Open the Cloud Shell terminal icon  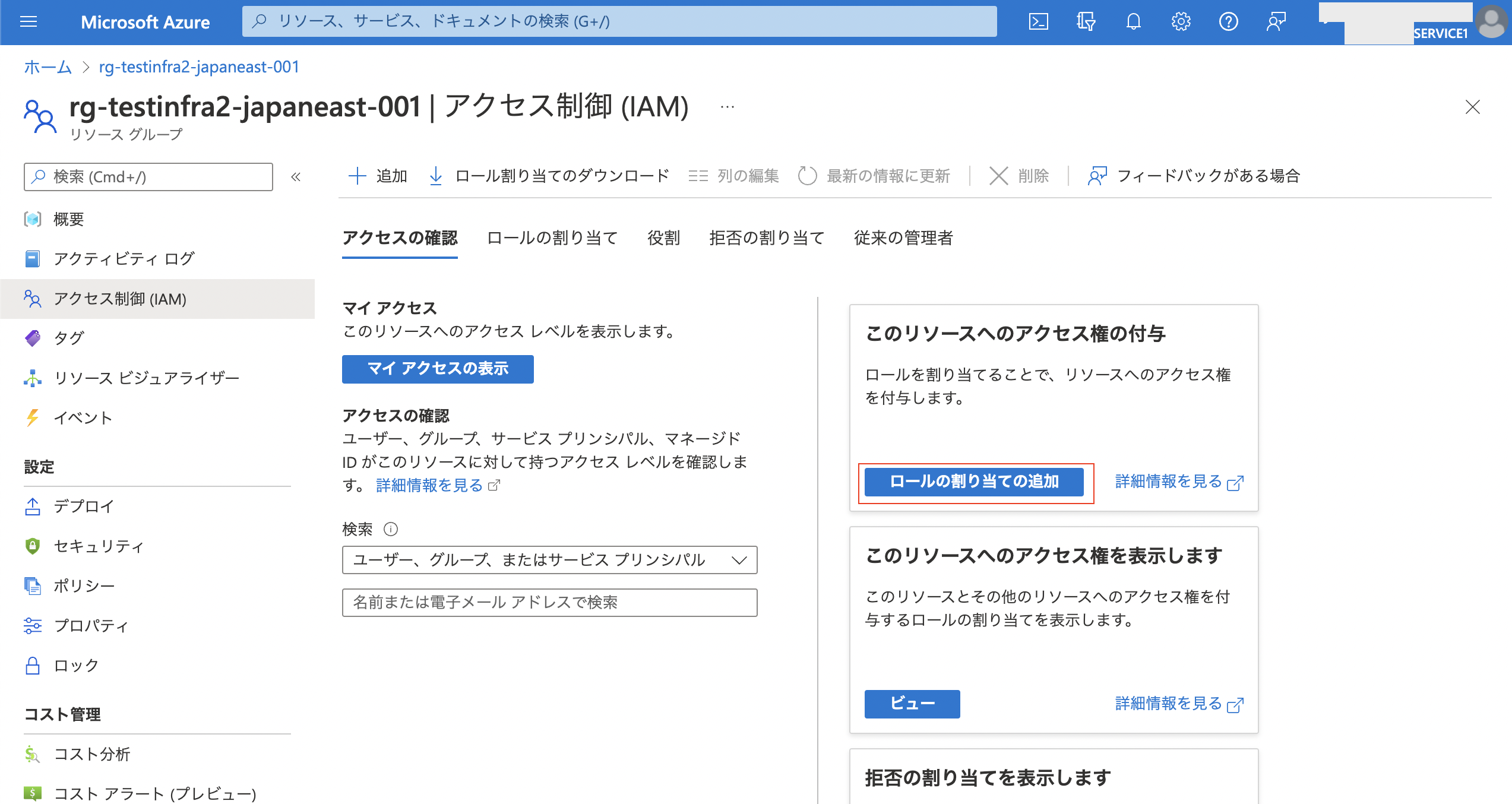point(1038,22)
